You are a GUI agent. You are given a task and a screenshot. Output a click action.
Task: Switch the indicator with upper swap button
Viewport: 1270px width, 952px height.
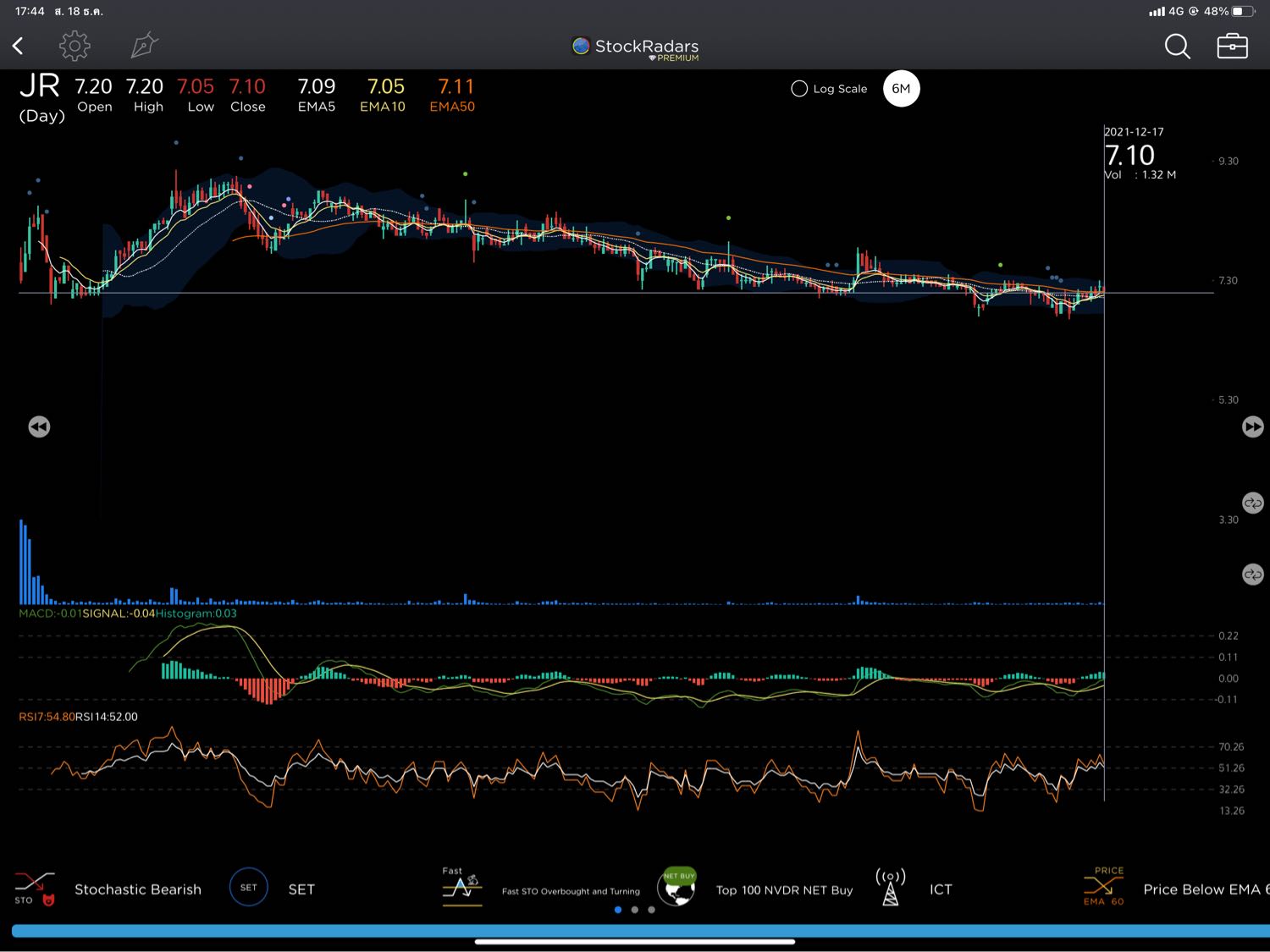(1252, 503)
